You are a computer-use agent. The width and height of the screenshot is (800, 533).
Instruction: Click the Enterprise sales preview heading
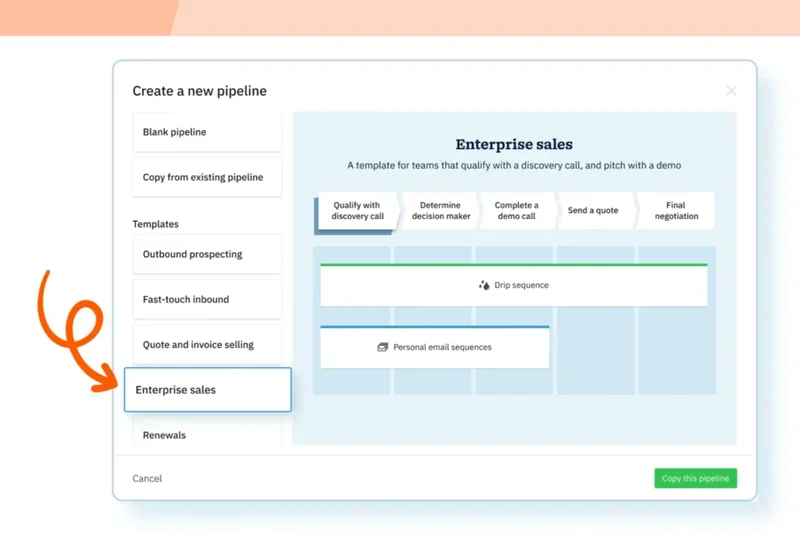pos(514,145)
